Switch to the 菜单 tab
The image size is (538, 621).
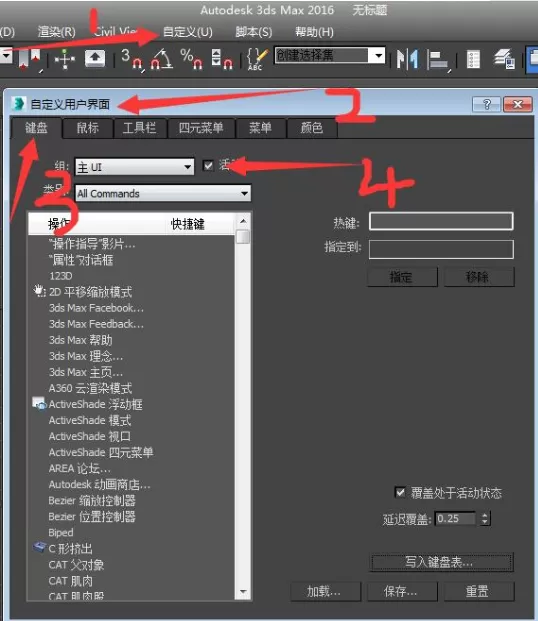(260, 128)
